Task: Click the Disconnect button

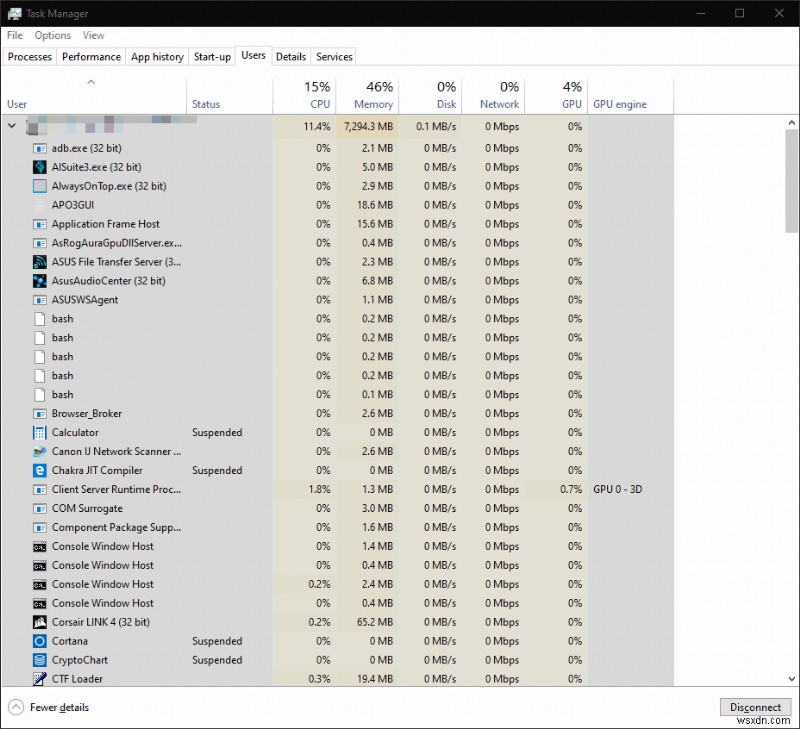Action: pos(755,707)
